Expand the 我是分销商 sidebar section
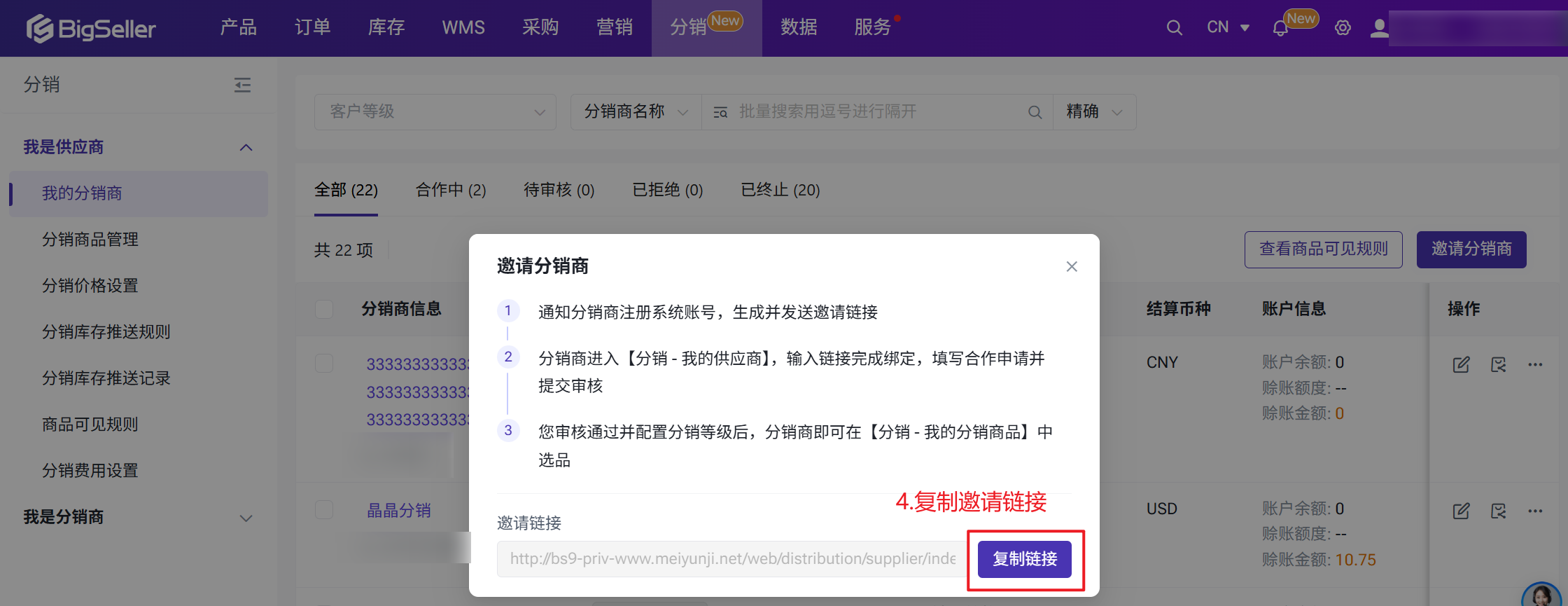1568x606 pixels. pos(138,517)
